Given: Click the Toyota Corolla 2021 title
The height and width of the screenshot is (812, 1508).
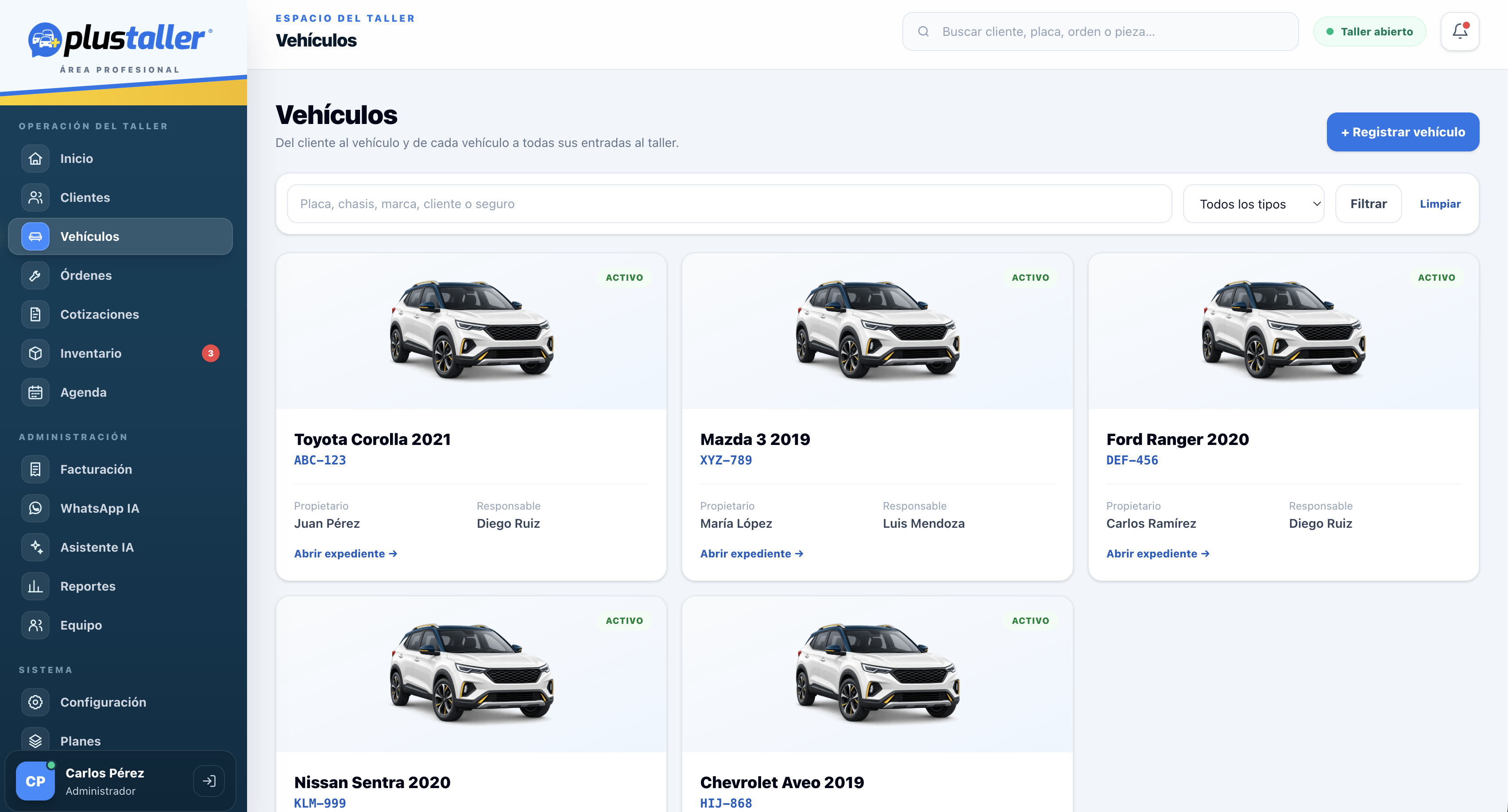Looking at the screenshot, I should 372,439.
